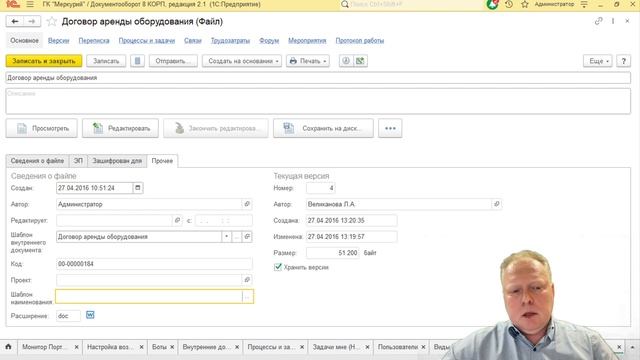Screen dimensions: 640x360
Task: Open the Процессы и задачи section
Action: [147, 40]
